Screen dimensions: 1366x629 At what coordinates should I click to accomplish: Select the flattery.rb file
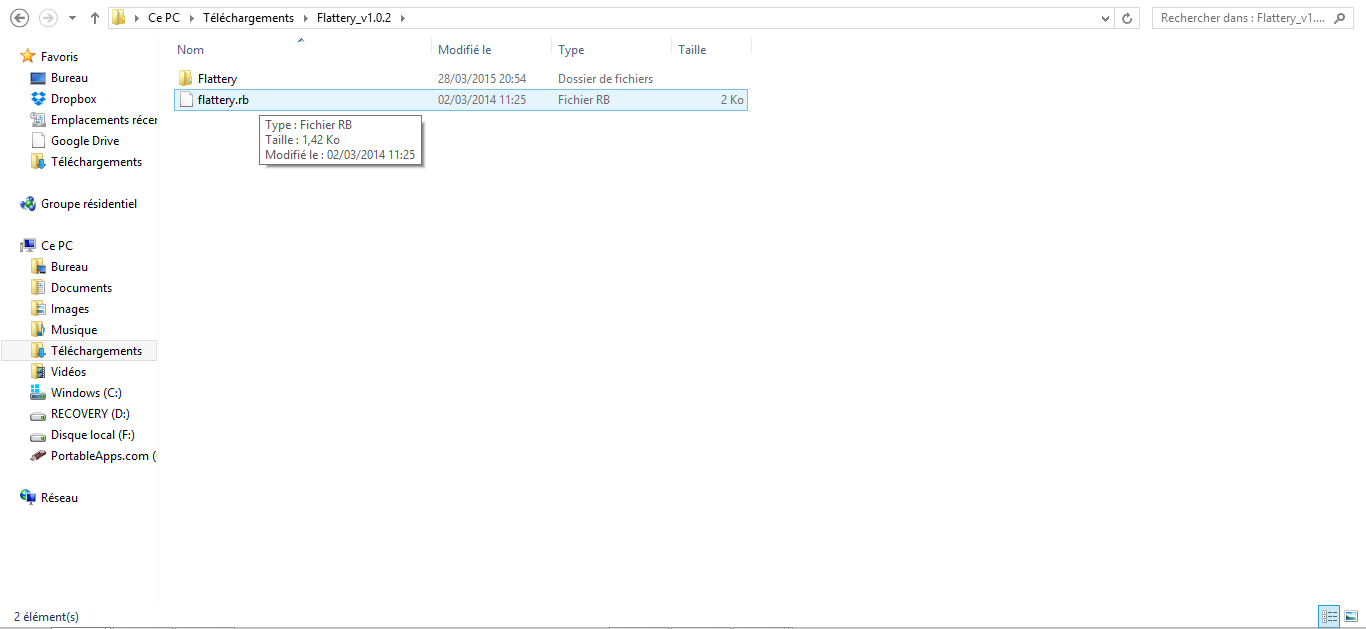pos(221,99)
